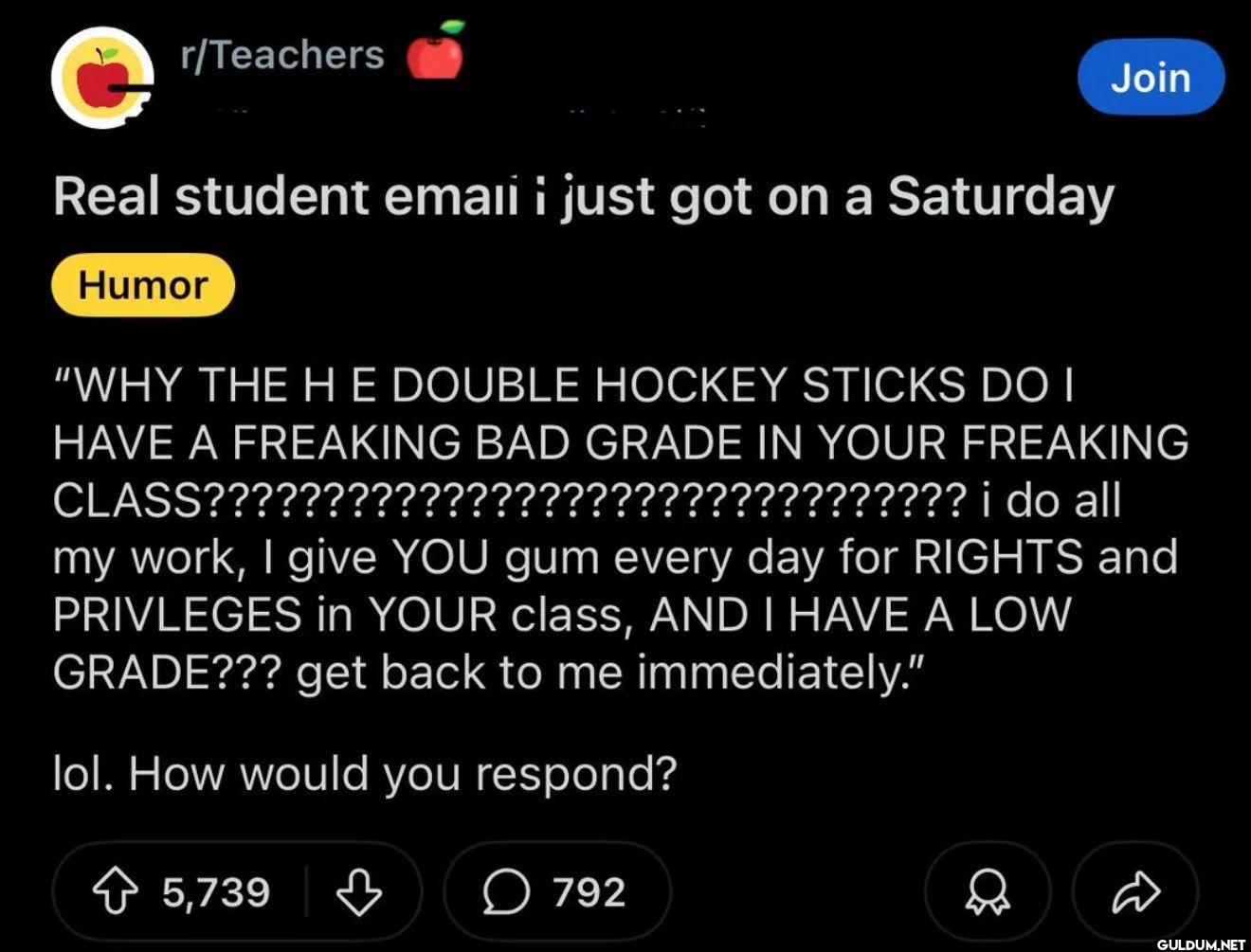Image resolution: width=1251 pixels, height=952 pixels.
Task: Click the 792 comments count
Action: (589, 892)
